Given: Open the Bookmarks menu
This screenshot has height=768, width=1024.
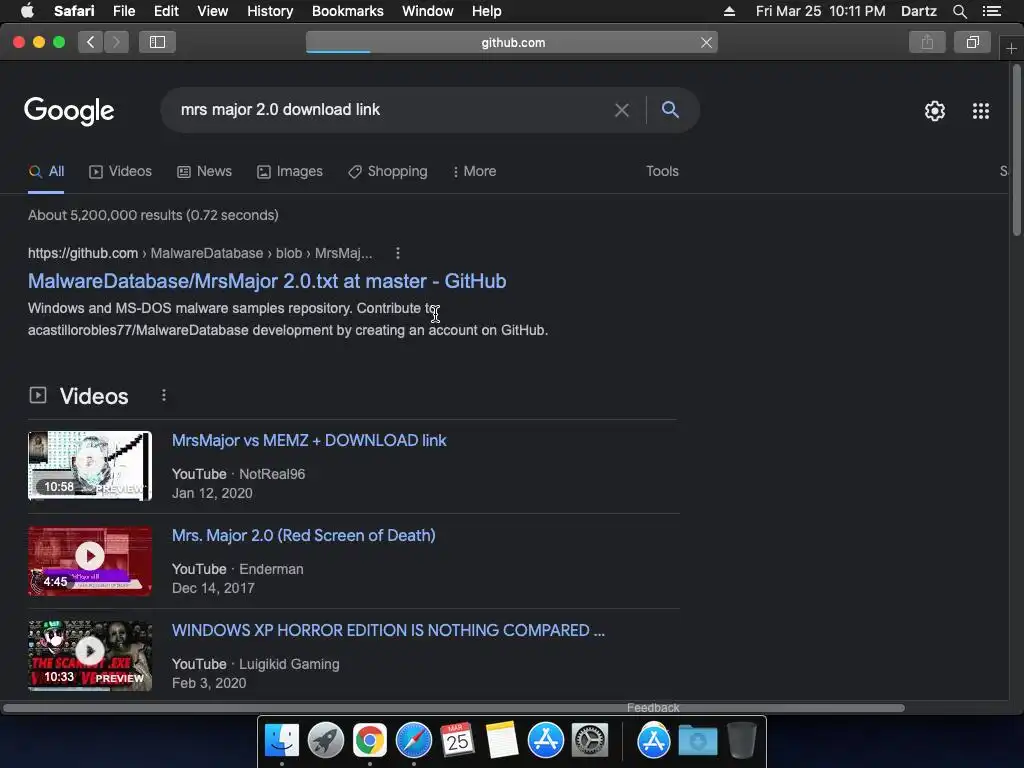Looking at the screenshot, I should click(x=347, y=11).
